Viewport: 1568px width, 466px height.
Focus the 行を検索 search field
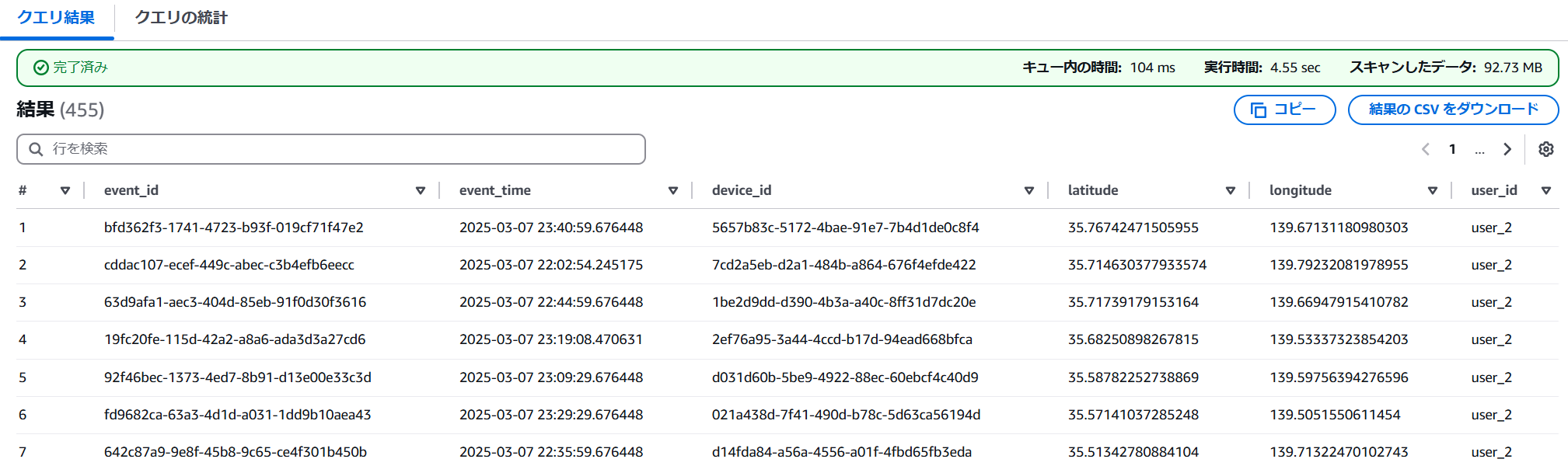[x=331, y=149]
